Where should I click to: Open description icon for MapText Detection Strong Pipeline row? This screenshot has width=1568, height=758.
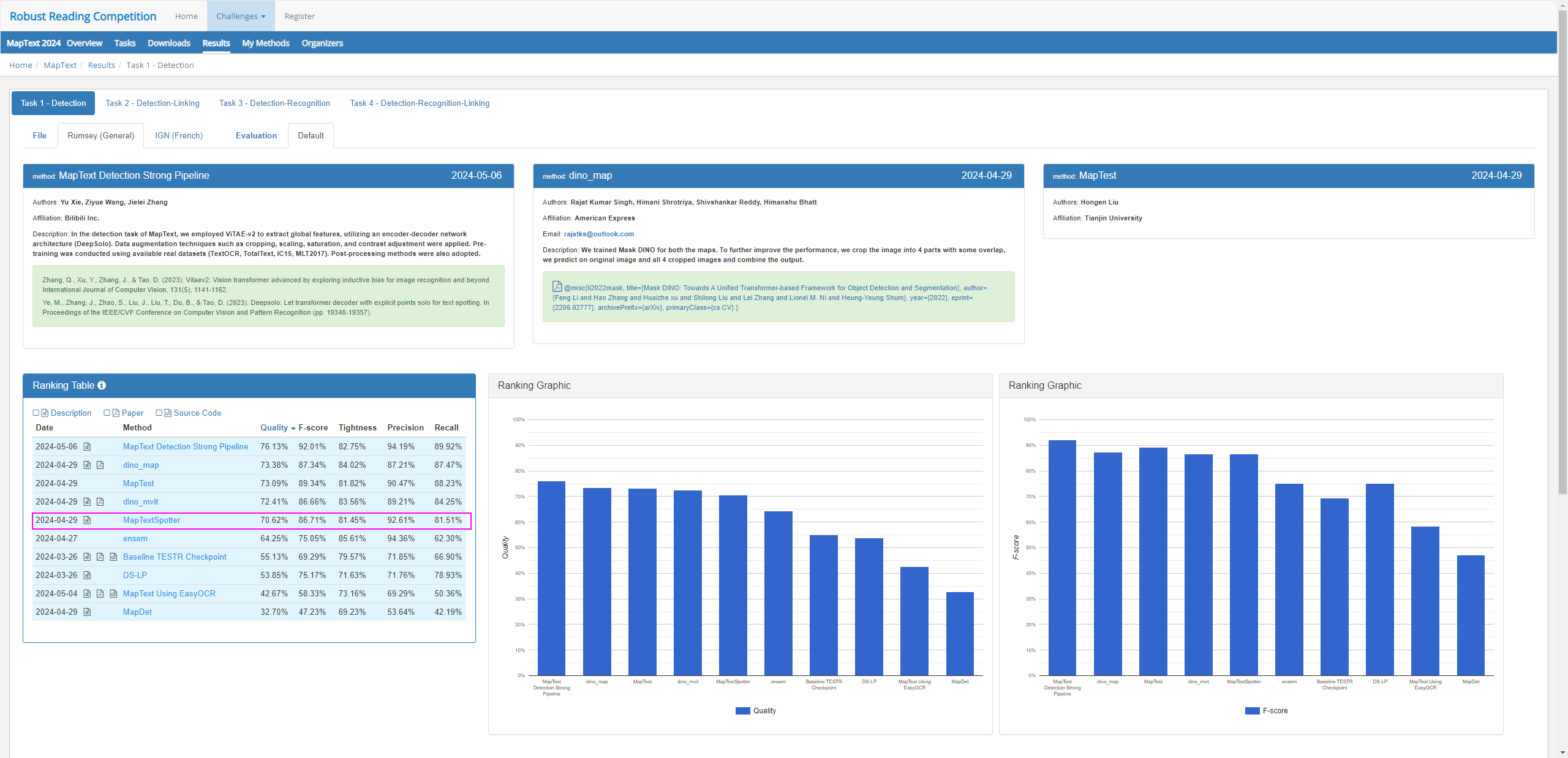click(x=87, y=447)
